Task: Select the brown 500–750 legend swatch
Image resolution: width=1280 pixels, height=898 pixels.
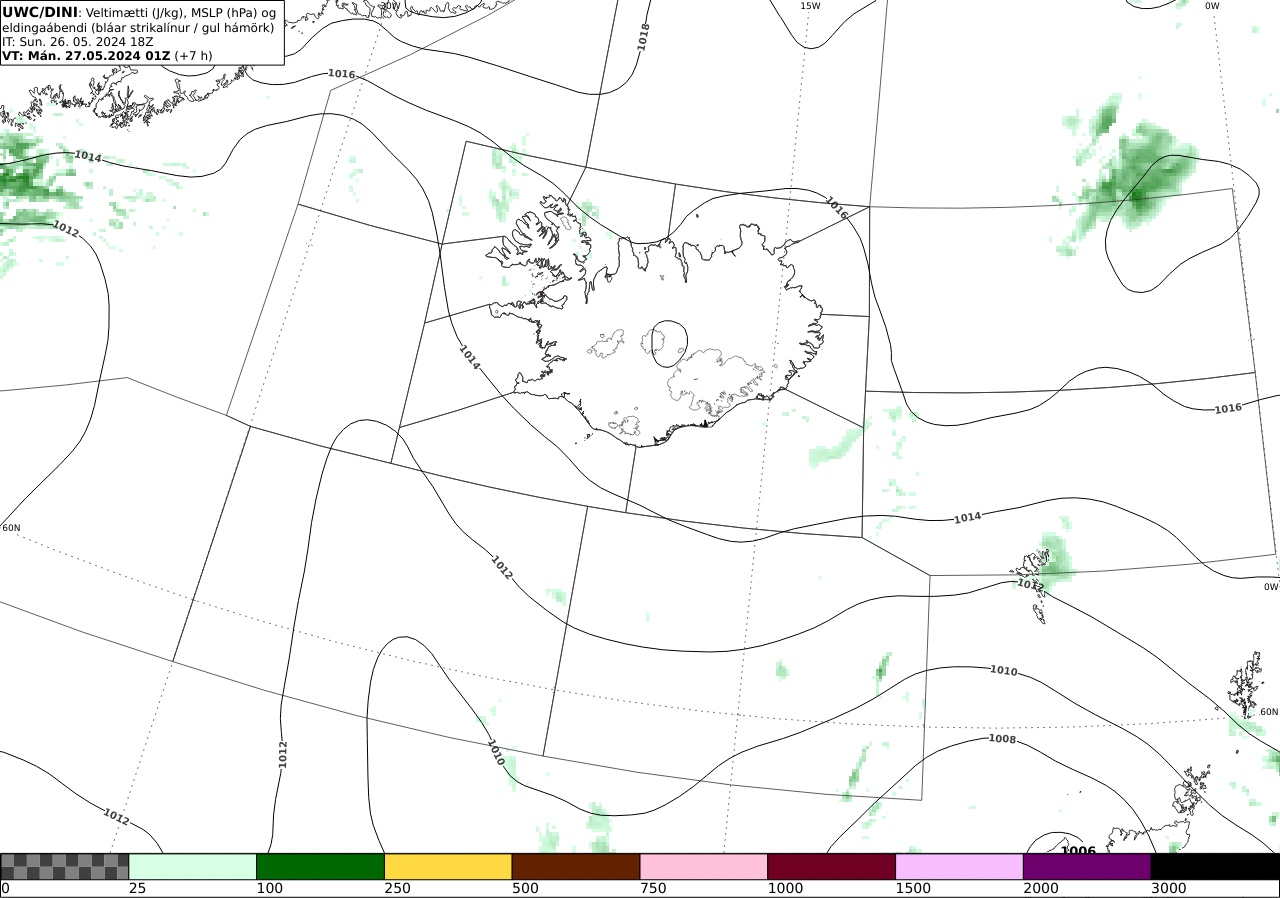Action: pos(576,866)
